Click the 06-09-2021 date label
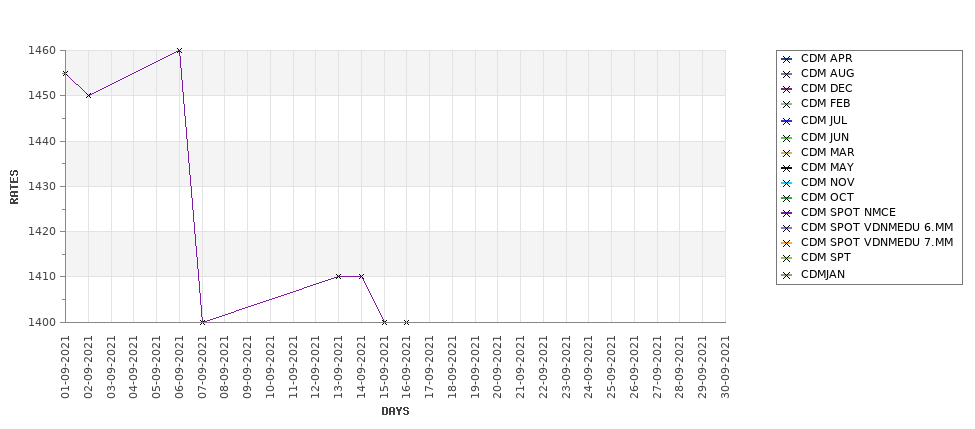The image size is (975, 429). [179, 367]
